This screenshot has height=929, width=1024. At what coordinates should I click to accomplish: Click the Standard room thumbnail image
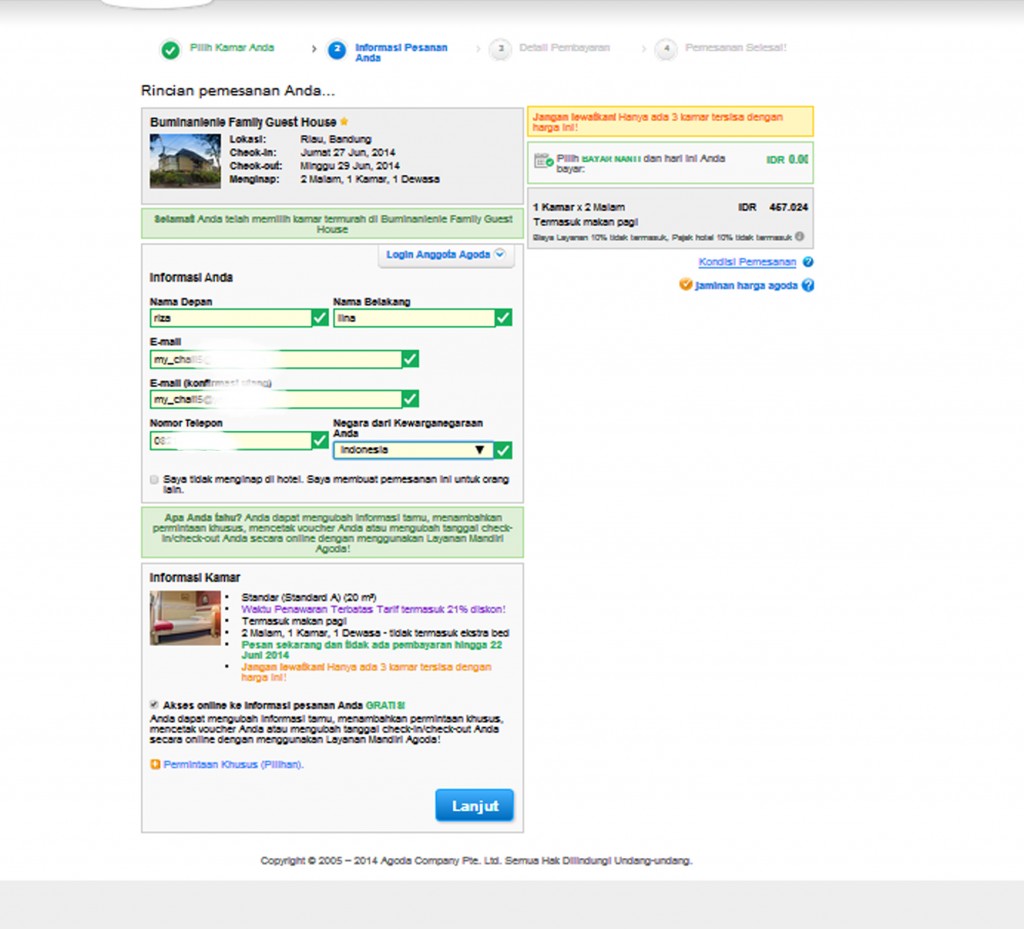tap(185, 617)
